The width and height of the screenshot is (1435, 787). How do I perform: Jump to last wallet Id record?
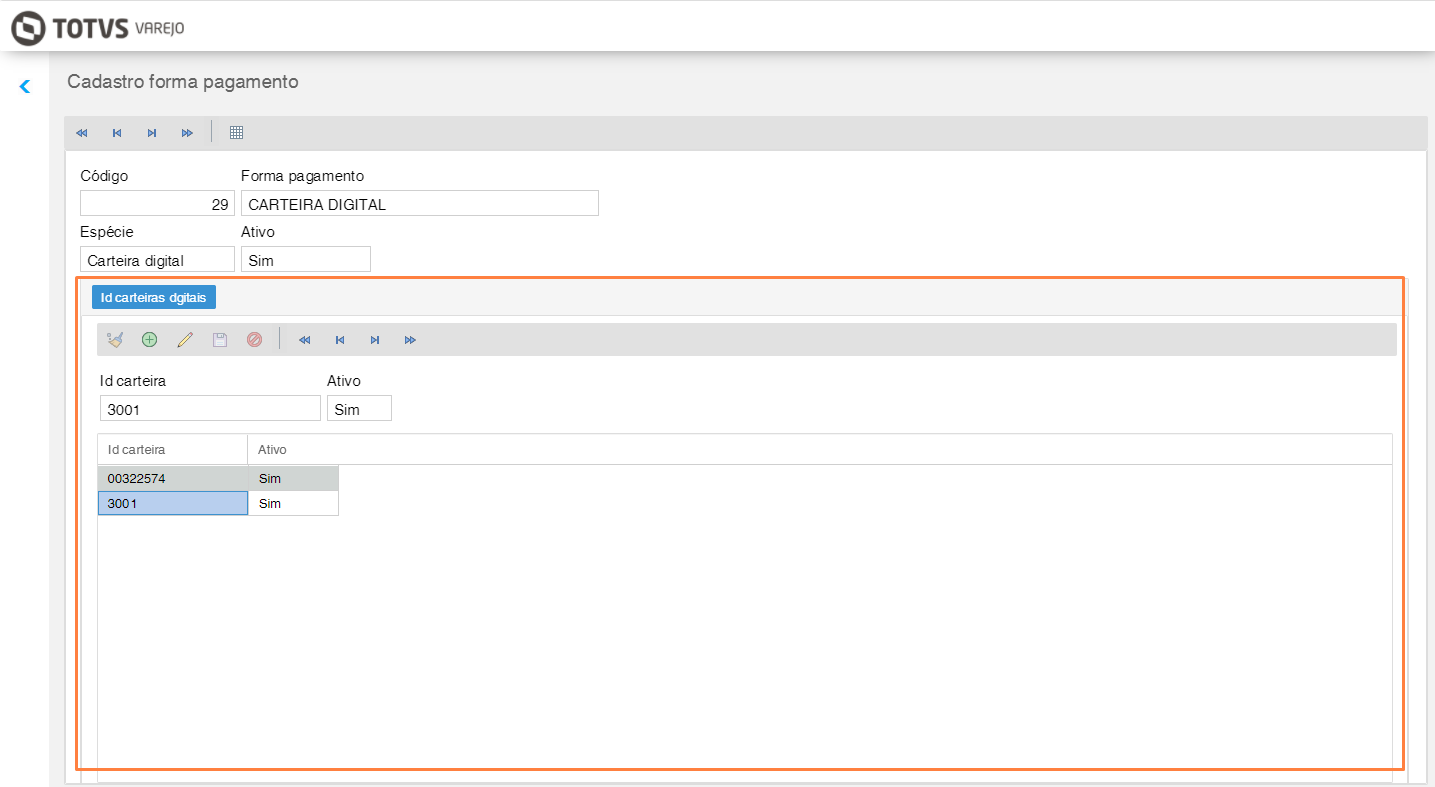(410, 340)
